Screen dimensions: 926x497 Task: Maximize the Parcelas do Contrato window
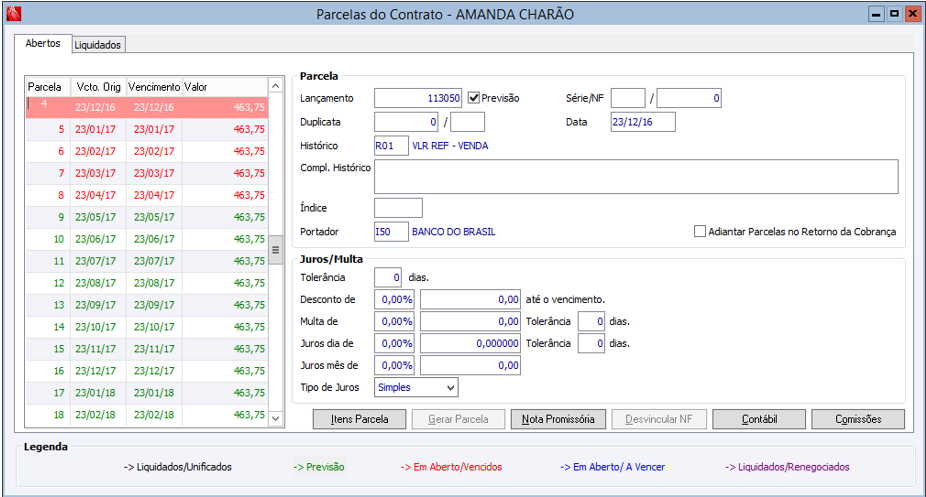coord(895,14)
